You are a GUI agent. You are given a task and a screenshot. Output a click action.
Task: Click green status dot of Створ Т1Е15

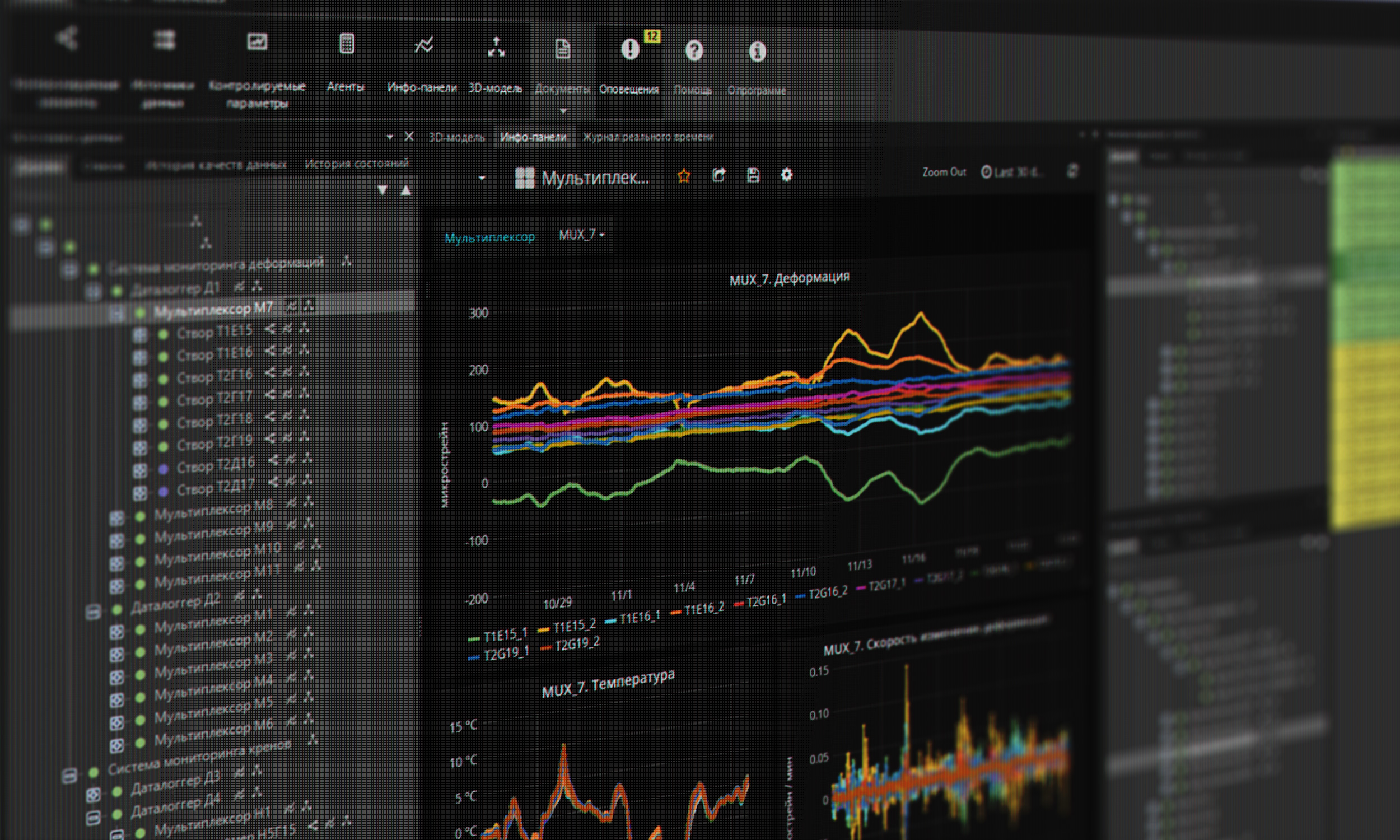(x=163, y=334)
